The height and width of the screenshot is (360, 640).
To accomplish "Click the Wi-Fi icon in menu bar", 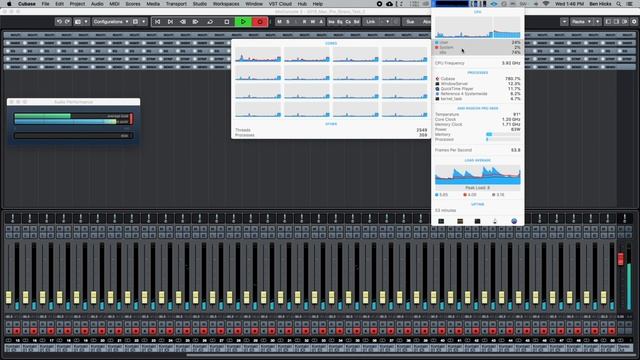I will tap(546, 4).
